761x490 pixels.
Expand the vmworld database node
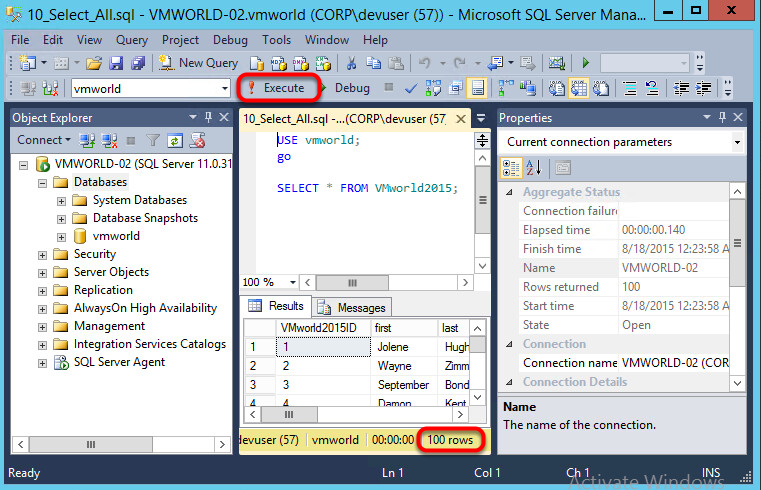click(61, 237)
